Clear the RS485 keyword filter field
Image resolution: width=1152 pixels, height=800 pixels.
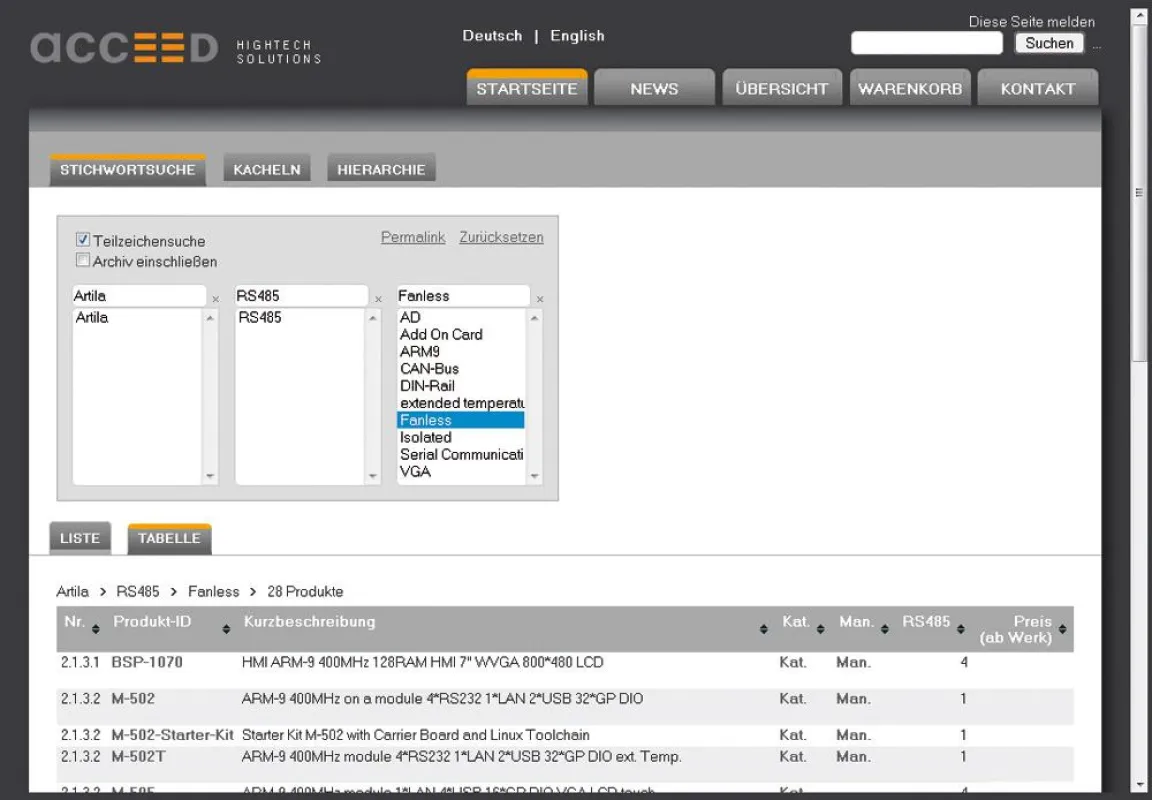[x=378, y=300]
